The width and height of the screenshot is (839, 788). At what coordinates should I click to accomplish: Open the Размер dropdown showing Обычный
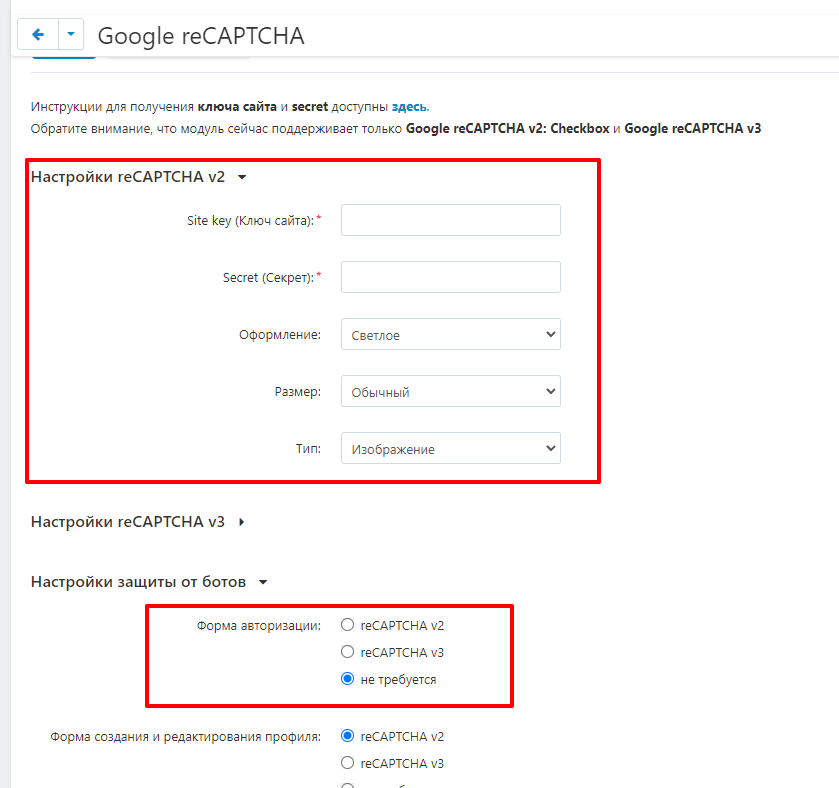(x=451, y=391)
